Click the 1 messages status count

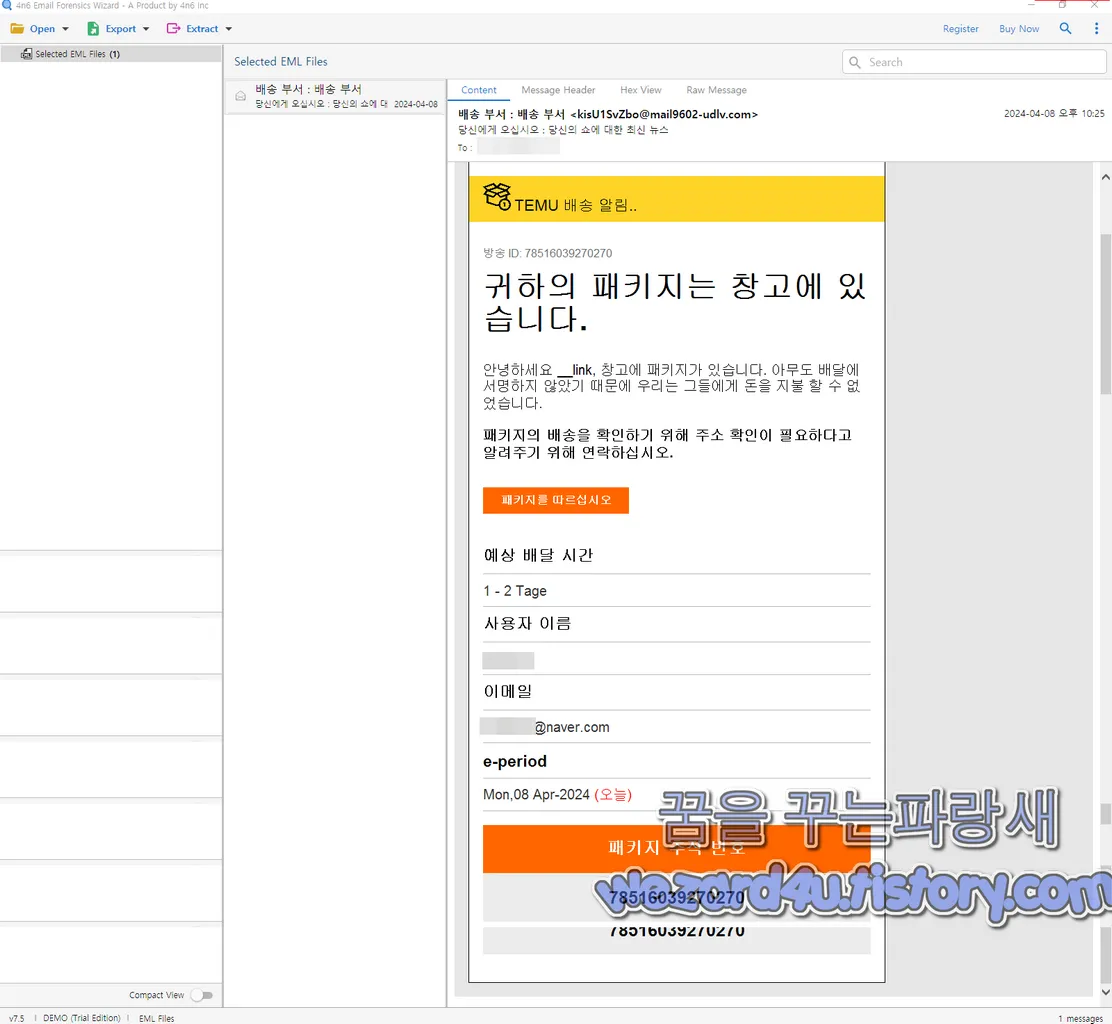(1080, 1018)
